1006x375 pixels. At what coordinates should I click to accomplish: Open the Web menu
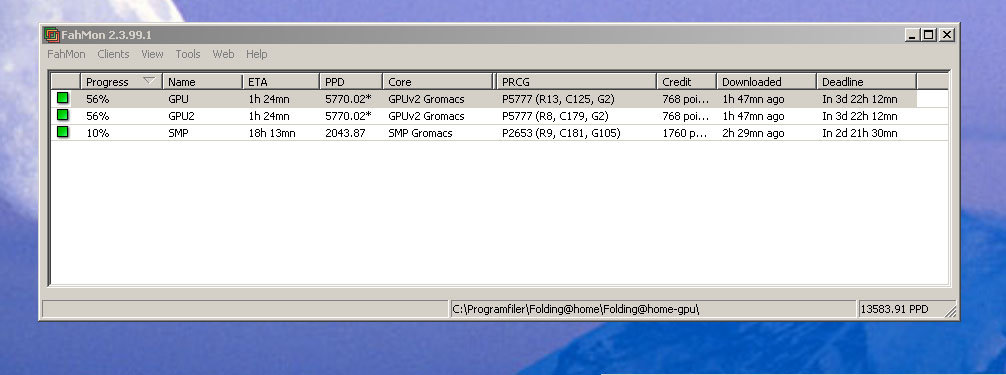223,54
